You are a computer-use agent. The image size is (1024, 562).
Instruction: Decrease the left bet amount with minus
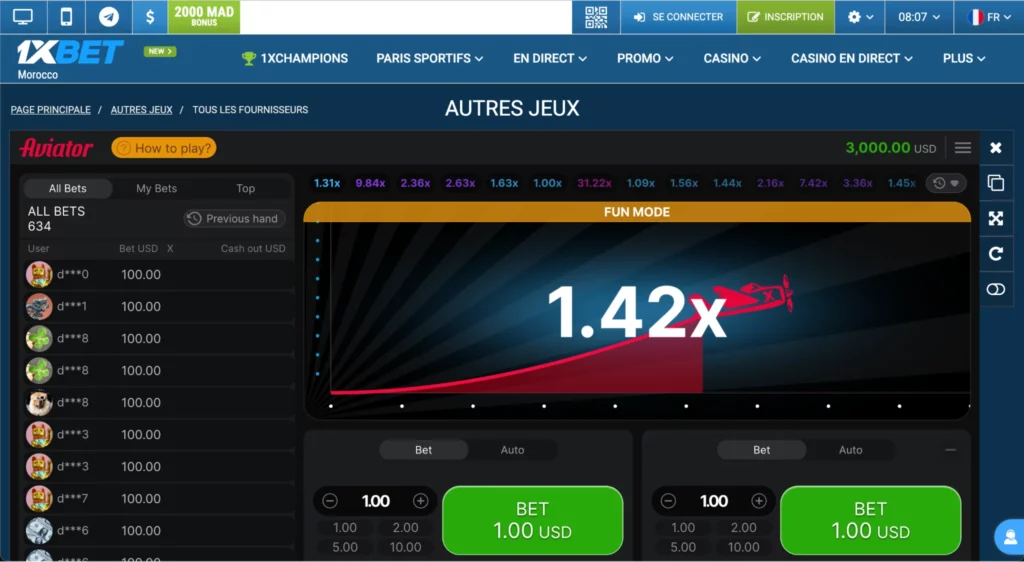coord(330,501)
